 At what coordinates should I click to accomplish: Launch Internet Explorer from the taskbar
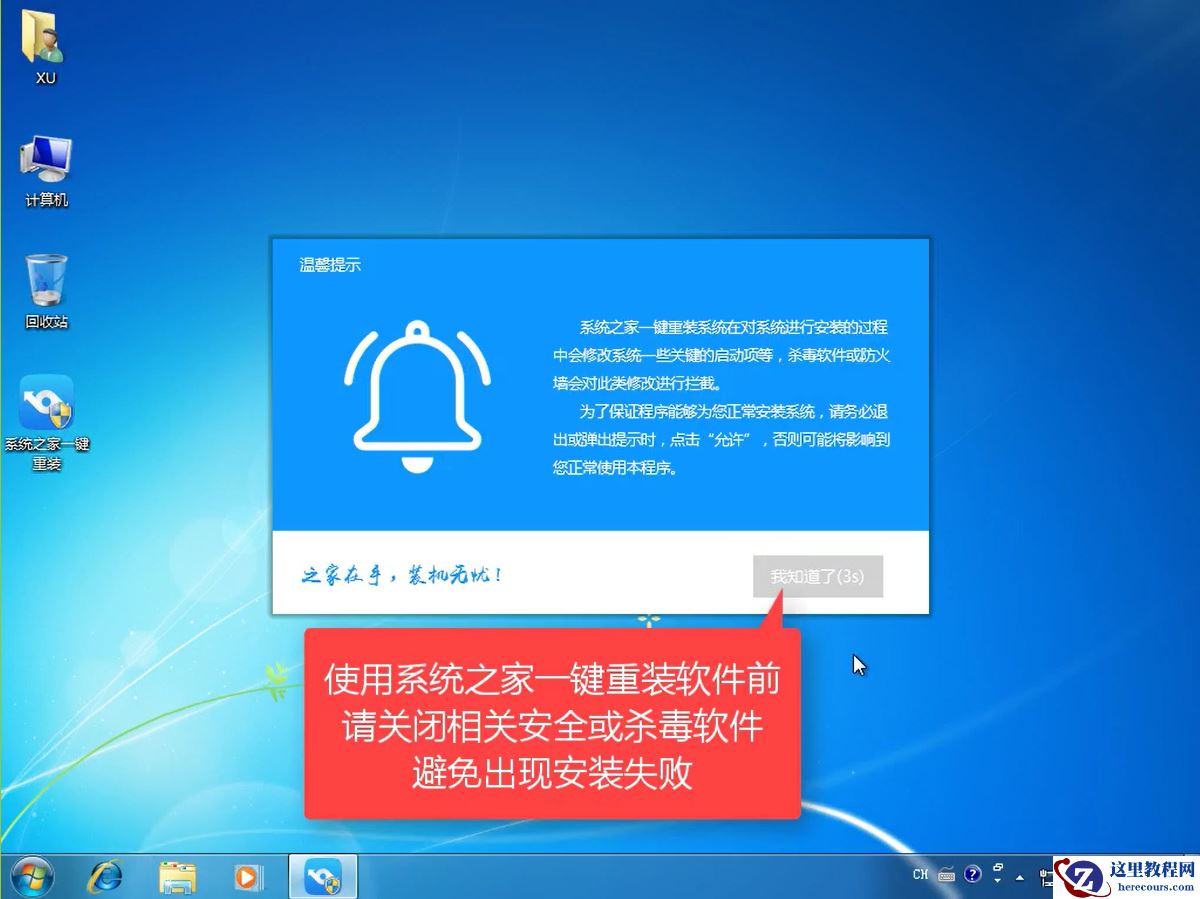106,875
